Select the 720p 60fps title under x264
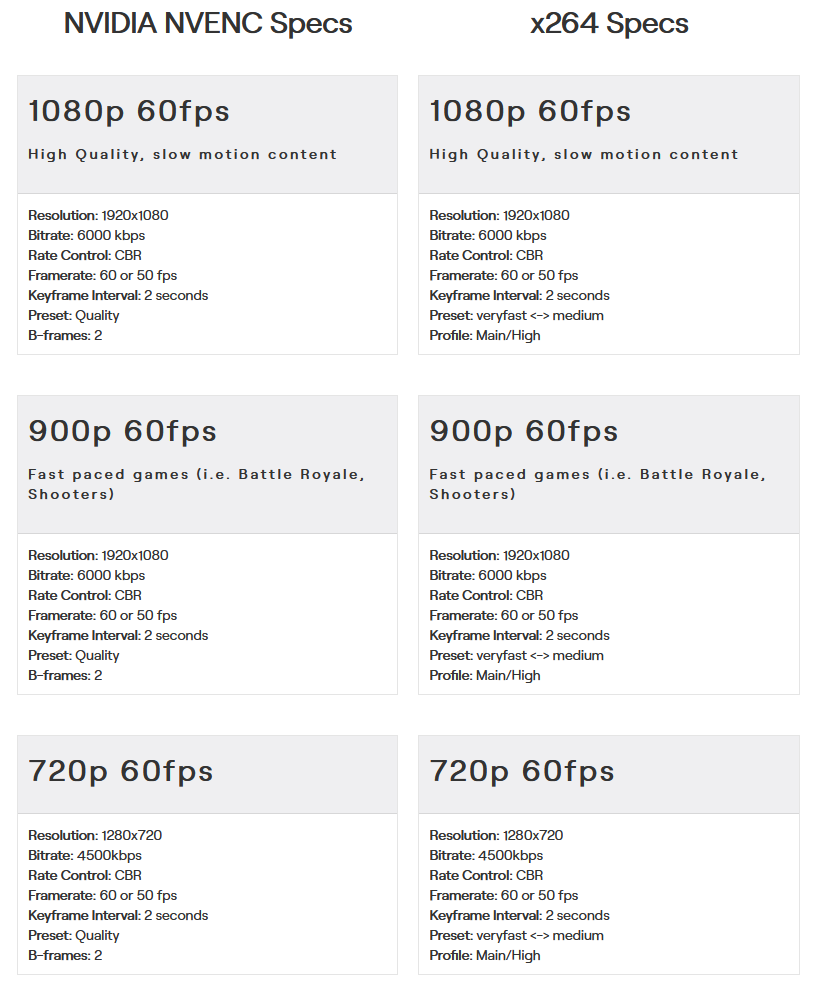 pos(521,771)
